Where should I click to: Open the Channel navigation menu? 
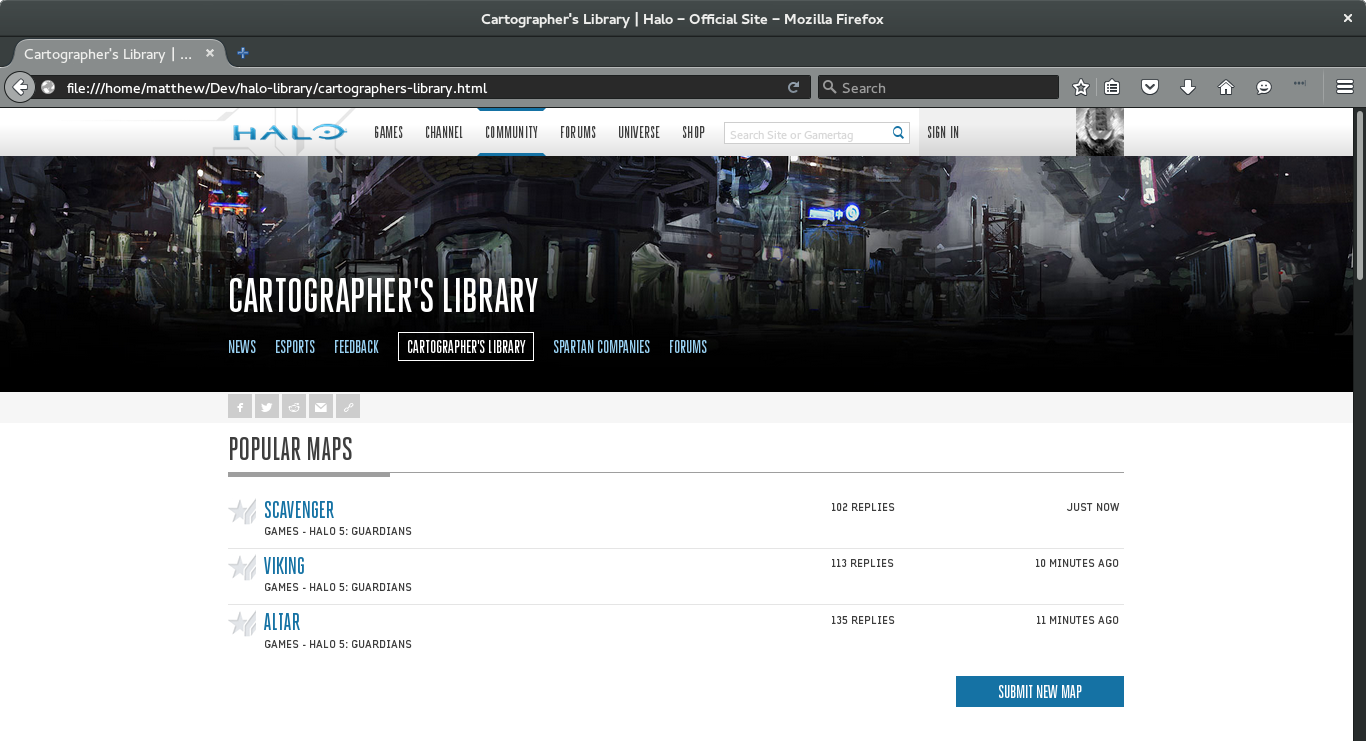(x=444, y=132)
